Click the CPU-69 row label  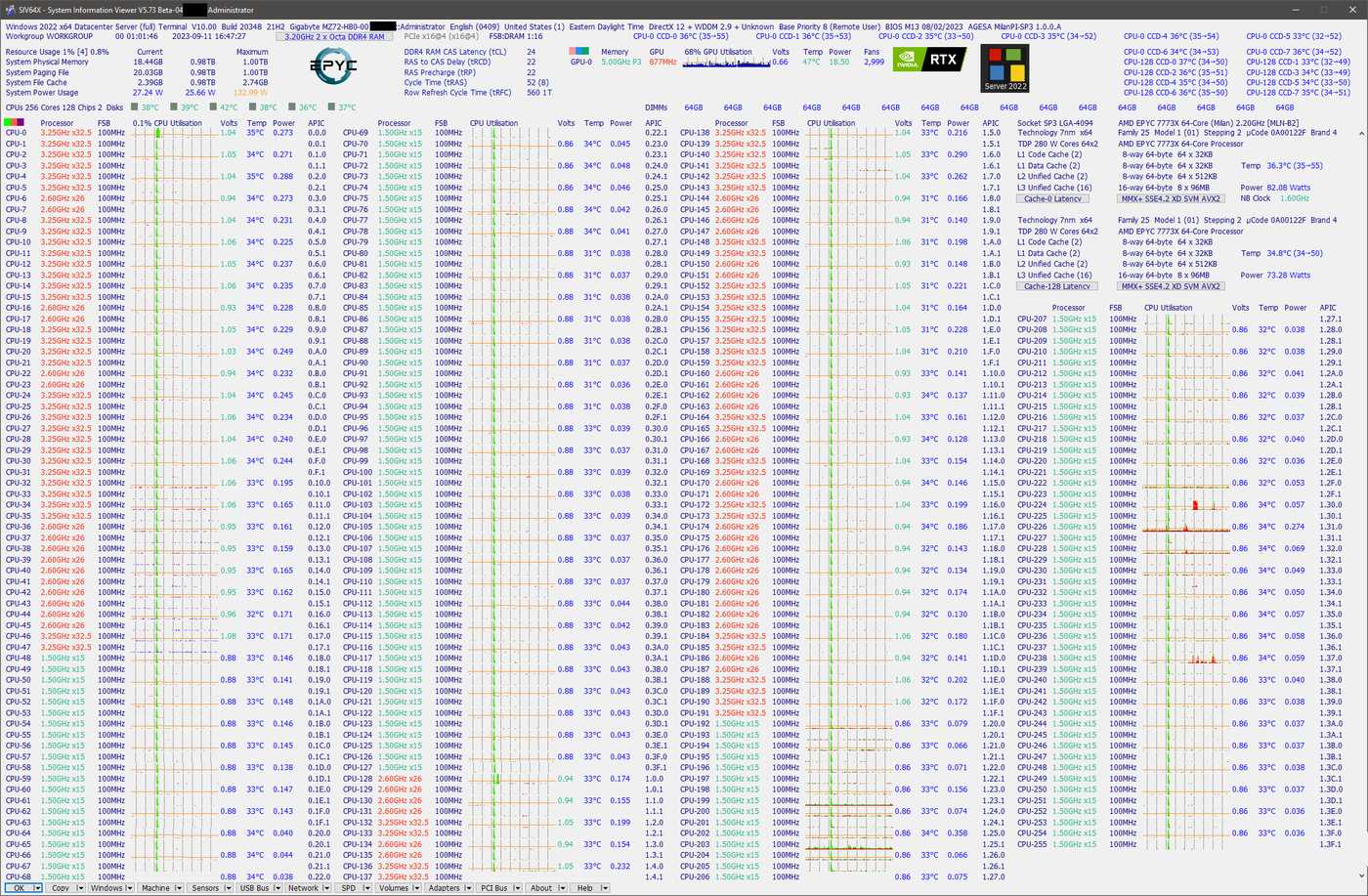point(355,133)
